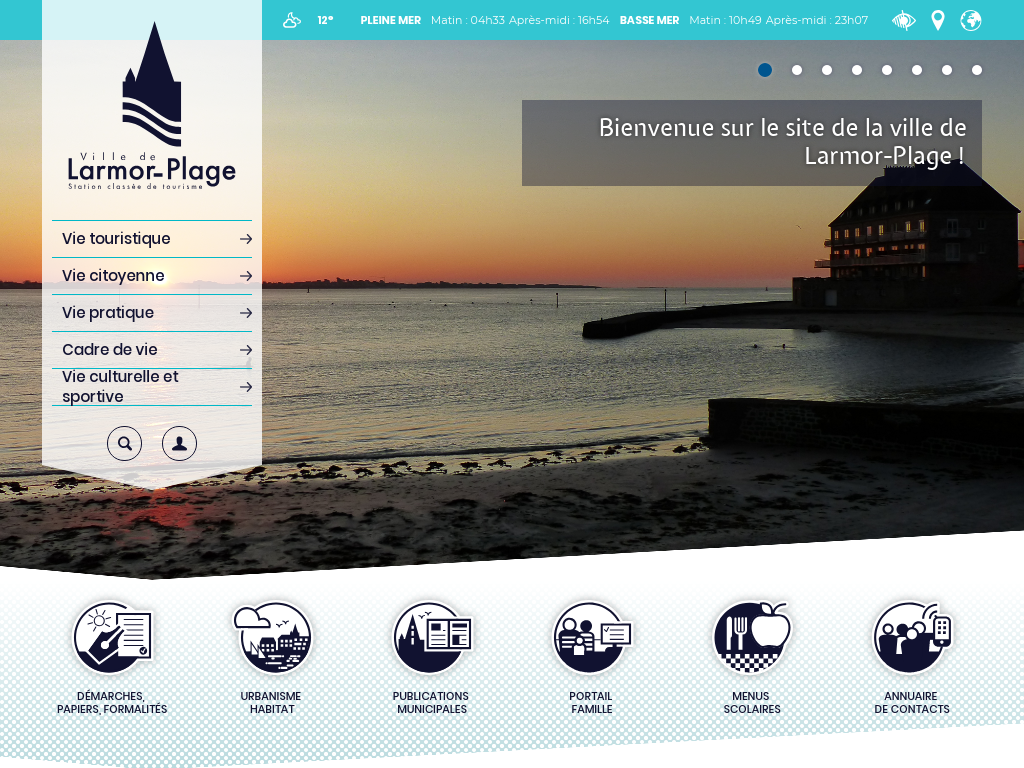The height and width of the screenshot is (768, 1024).
Task: Select the seventh slideshow dot
Action: (x=947, y=70)
